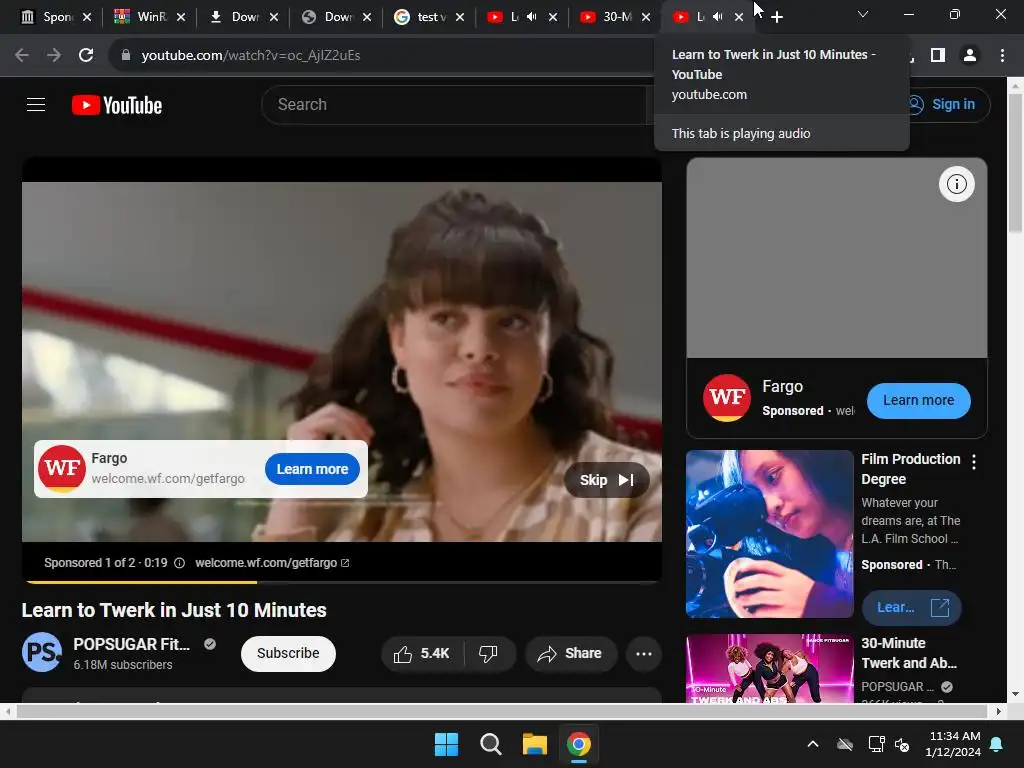
Task: Click Learn button on Film School ad
Action: coord(911,607)
